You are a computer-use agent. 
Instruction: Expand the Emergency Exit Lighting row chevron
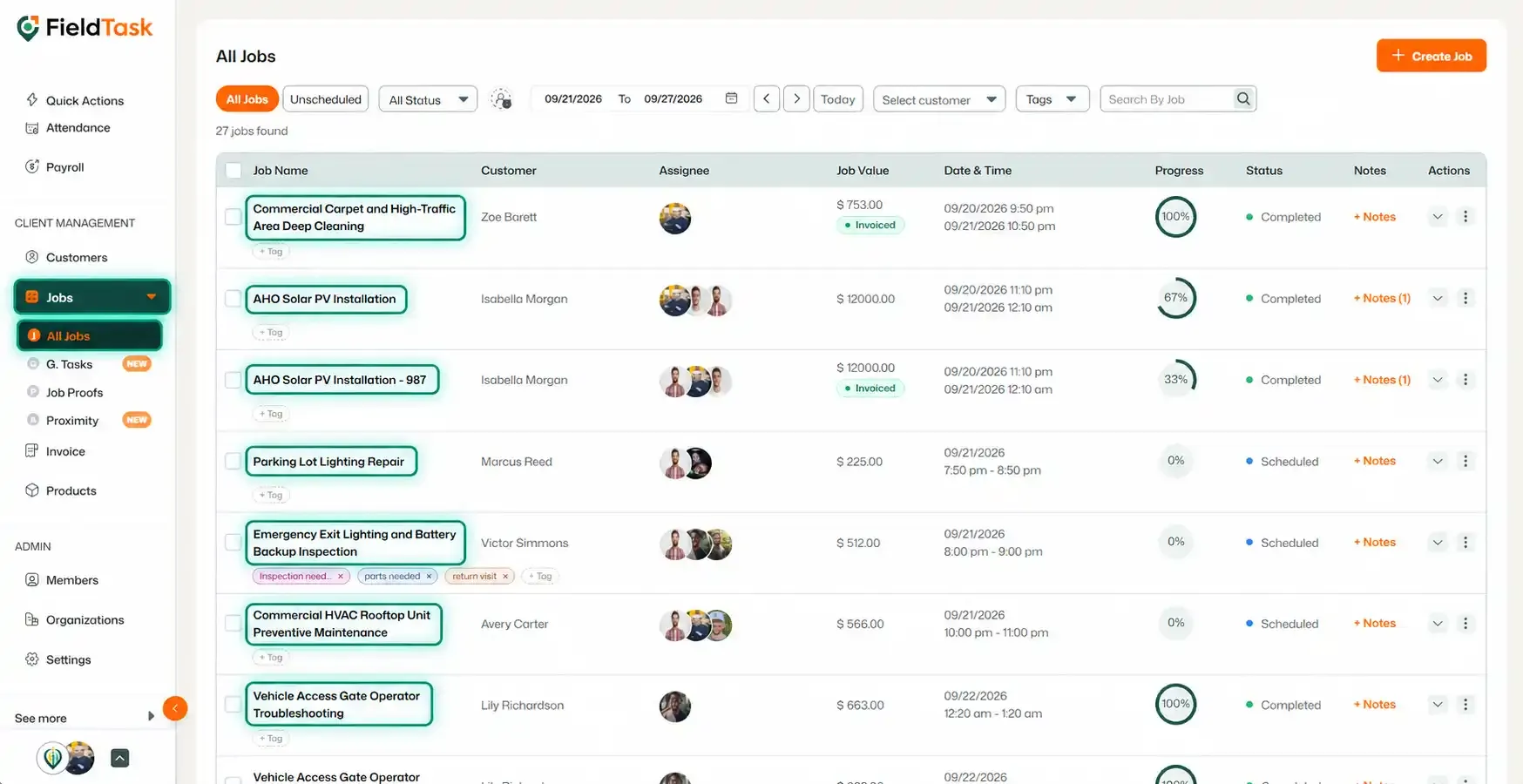click(1438, 542)
